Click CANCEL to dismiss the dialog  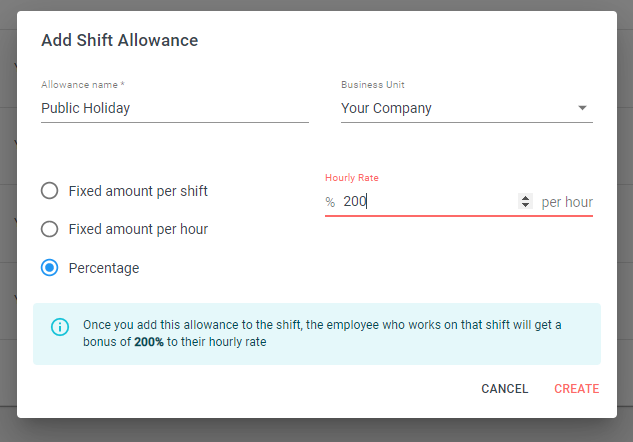tap(505, 389)
